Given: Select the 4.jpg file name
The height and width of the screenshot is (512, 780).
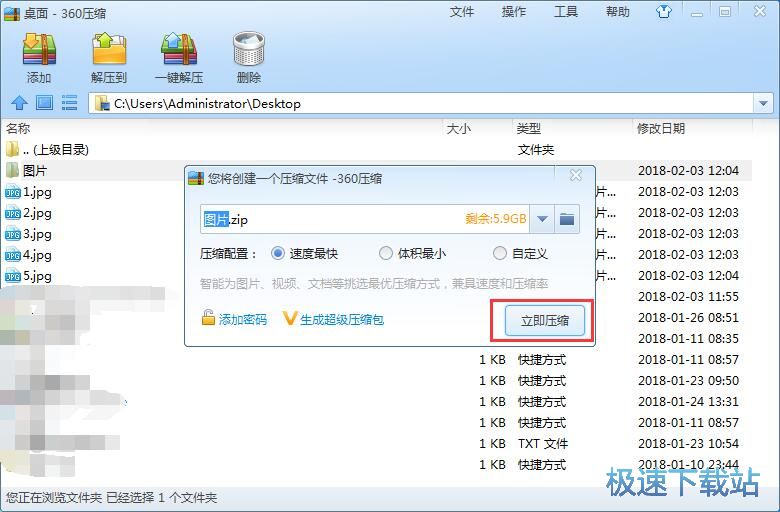Looking at the screenshot, I should (37, 255).
